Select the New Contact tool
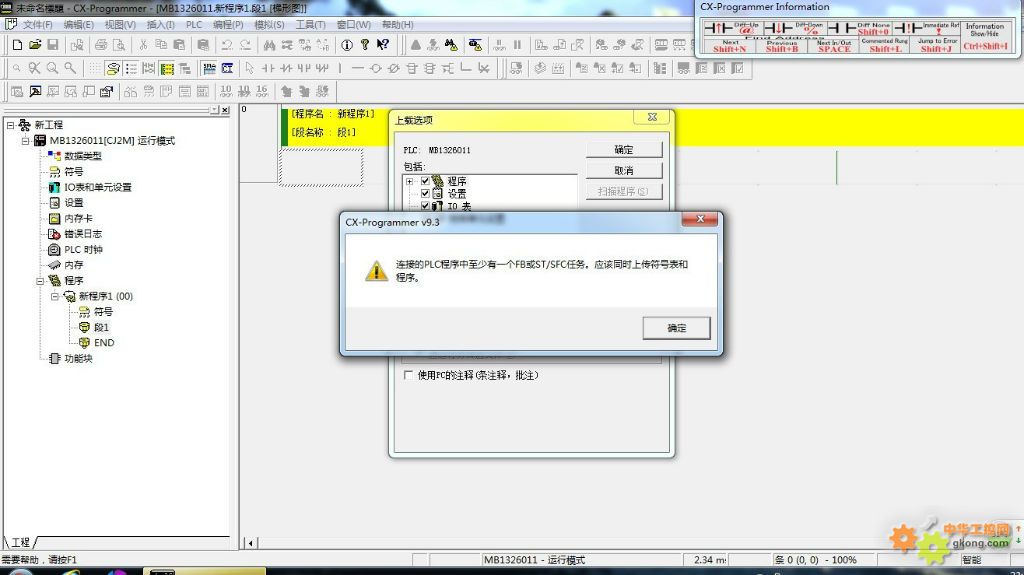Viewport: 1024px width, 575px height. tap(268, 68)
